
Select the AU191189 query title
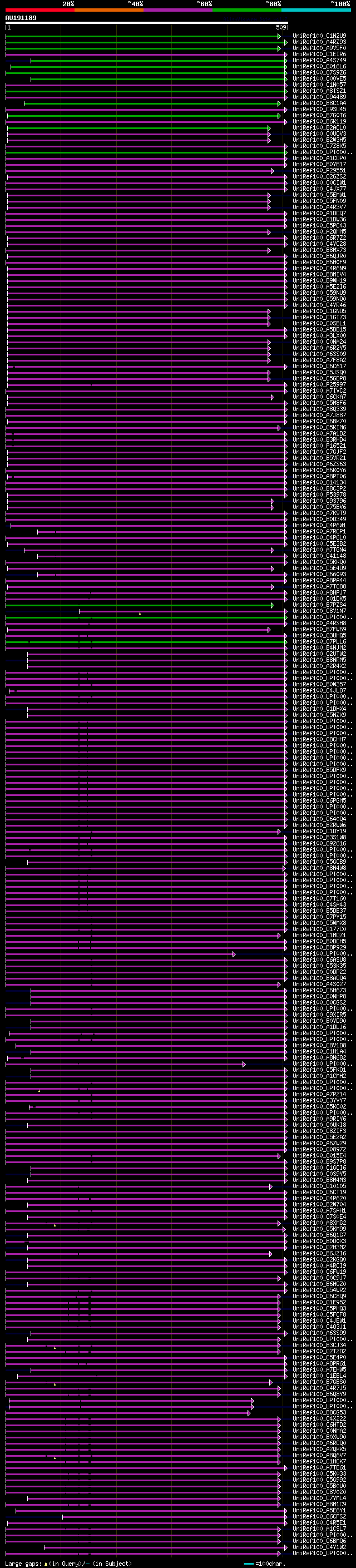point(21,18)
